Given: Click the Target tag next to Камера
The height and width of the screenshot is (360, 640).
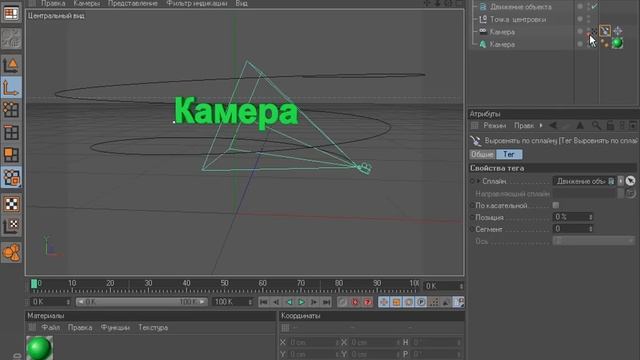Looking at the screenshot, I should 618,31.
